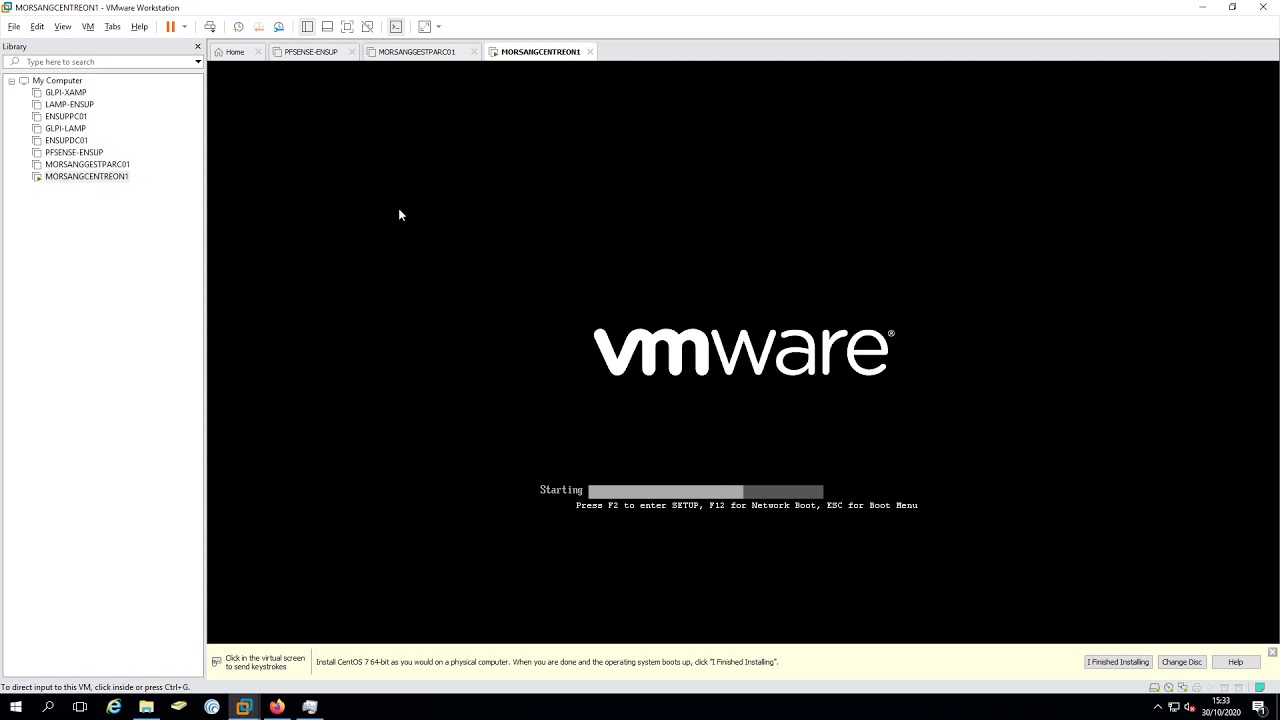Click the hard disk device status icon
This screenshot has width=1280, height=720.
click(1154, 688)
